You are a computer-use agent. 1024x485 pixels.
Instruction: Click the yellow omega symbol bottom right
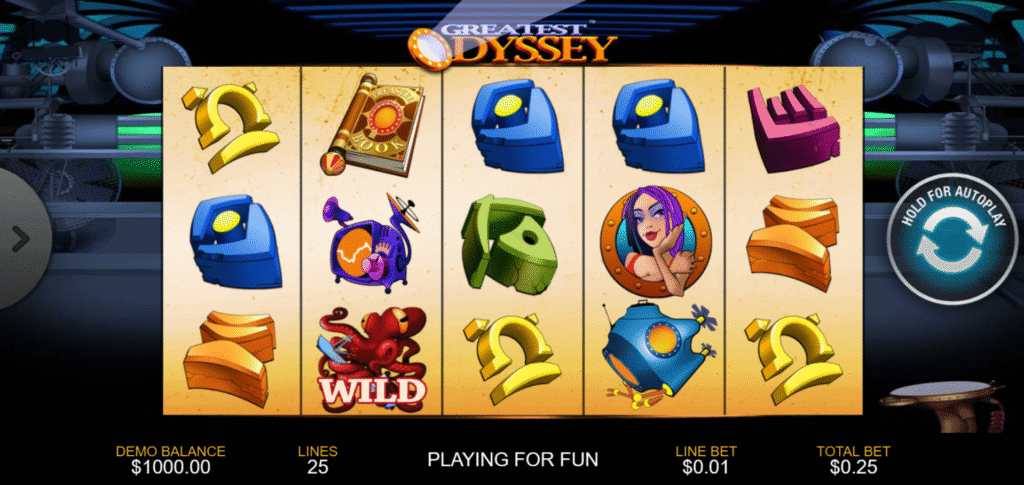tap(793, 358)
